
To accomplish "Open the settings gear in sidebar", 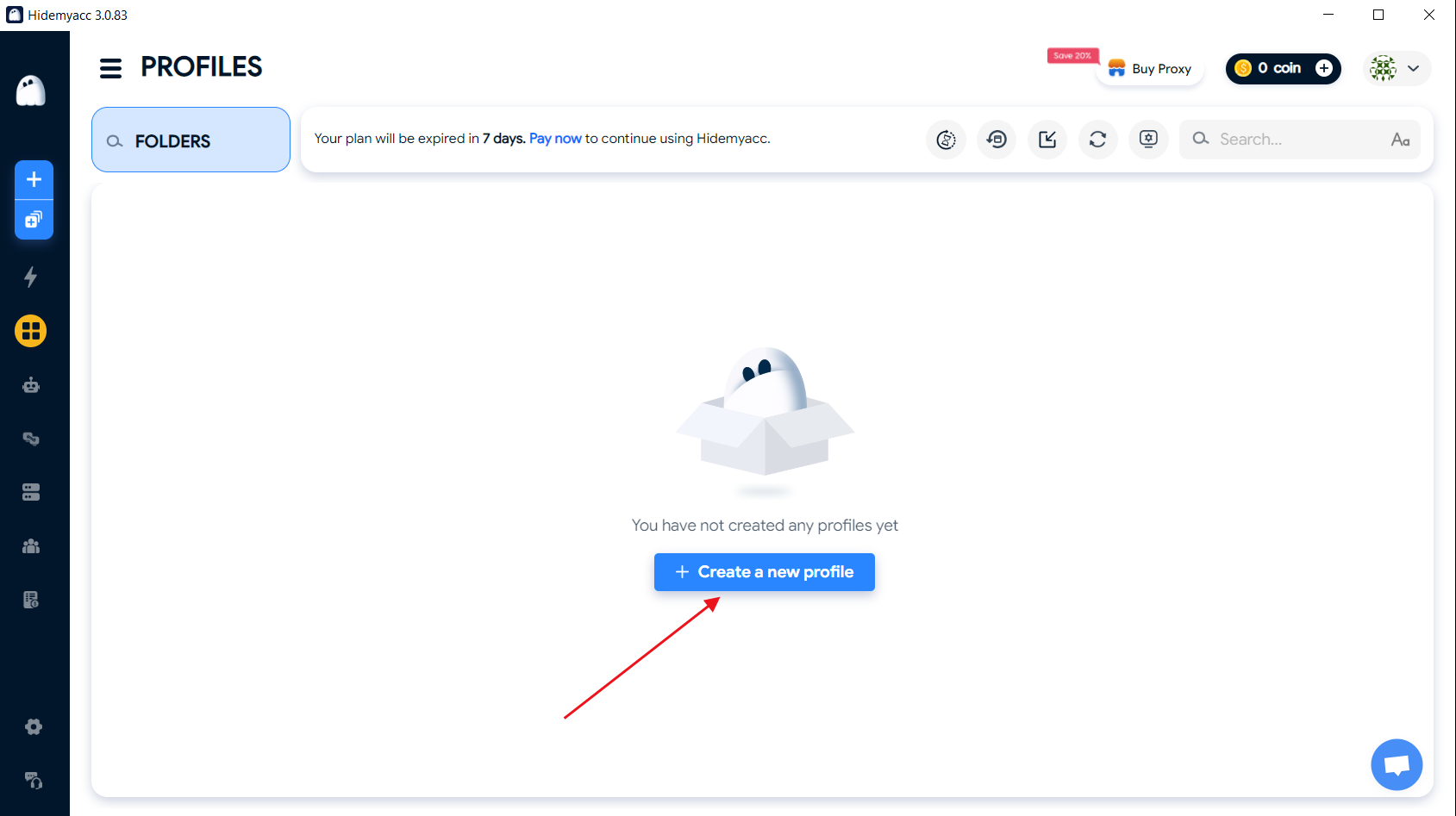I will pos(33,727).
